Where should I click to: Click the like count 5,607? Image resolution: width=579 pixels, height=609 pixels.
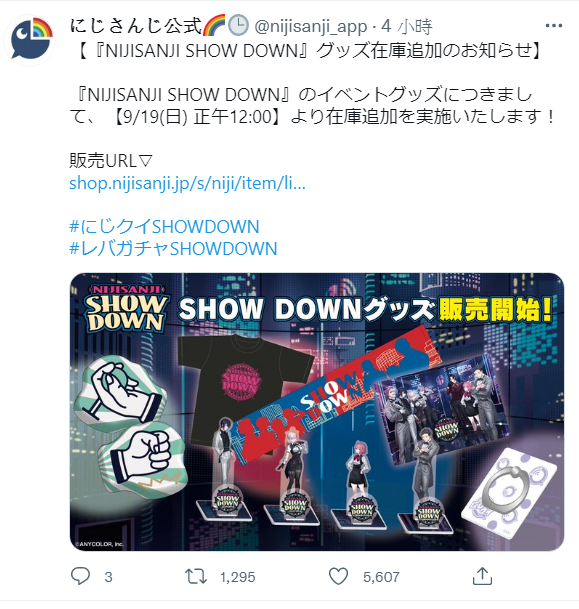tap(381, 577)
